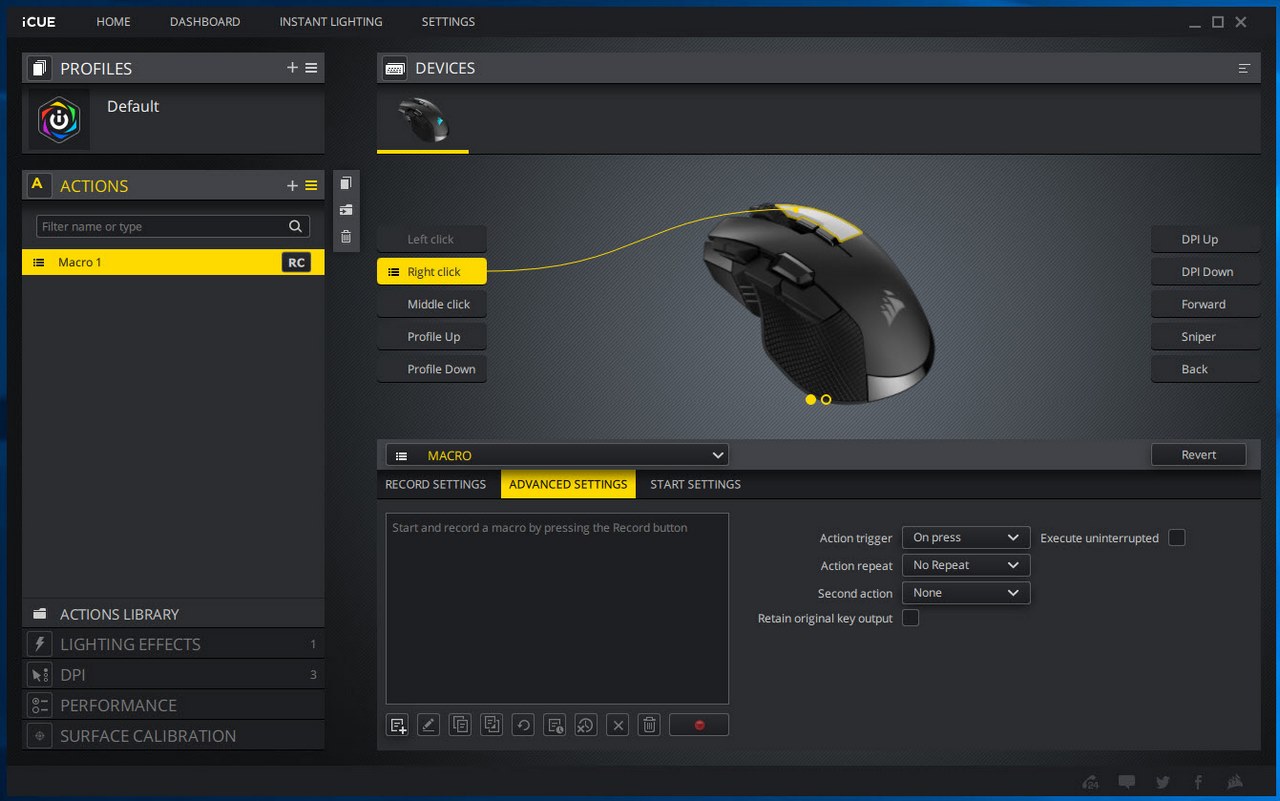Select the Middle click mouse button
The width and height of the screenshot is (1280, 801).
click(432, 304)
